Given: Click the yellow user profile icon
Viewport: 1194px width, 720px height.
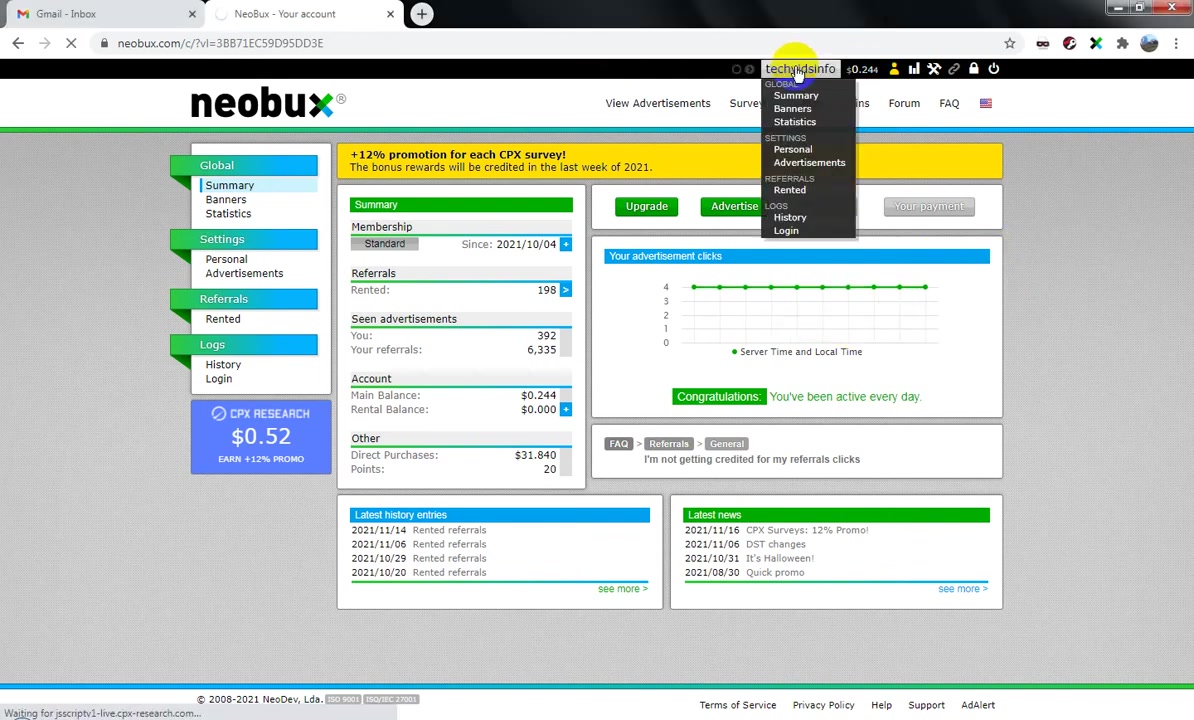Looking at the screenshot, I should (894, 68).
